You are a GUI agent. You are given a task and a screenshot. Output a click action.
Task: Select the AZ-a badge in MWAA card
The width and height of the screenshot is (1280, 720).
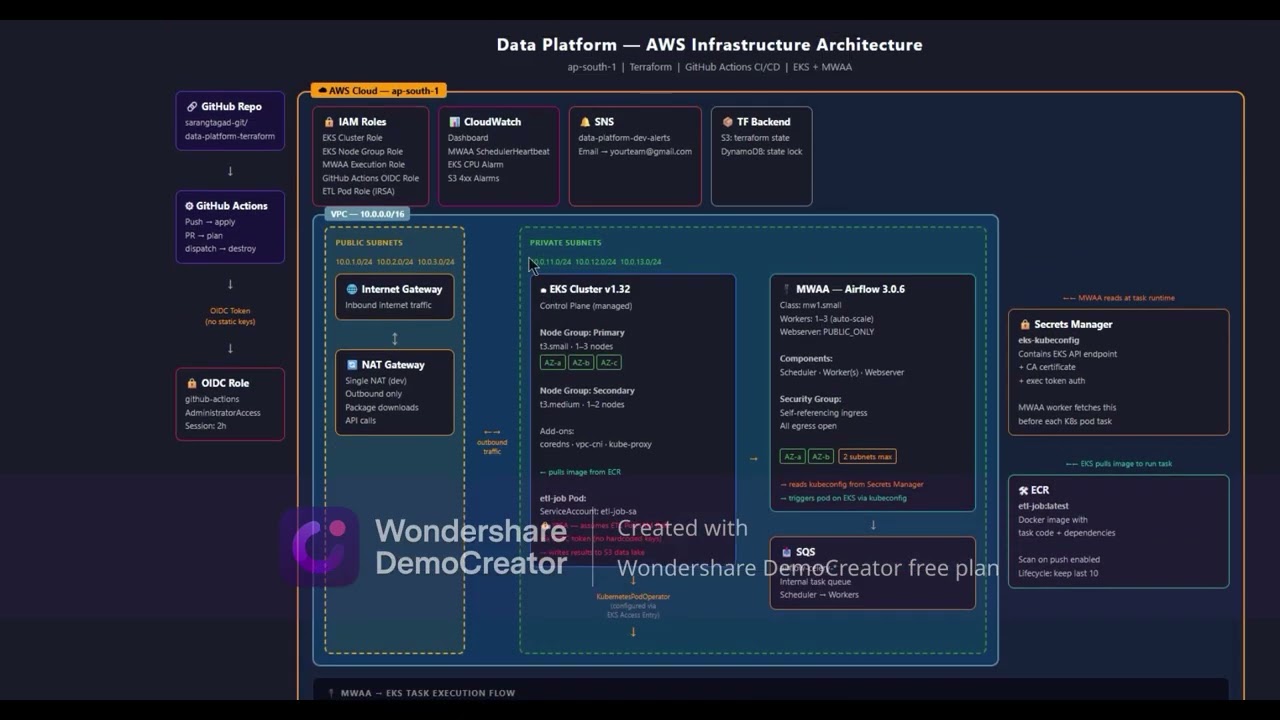coord(792,456)
